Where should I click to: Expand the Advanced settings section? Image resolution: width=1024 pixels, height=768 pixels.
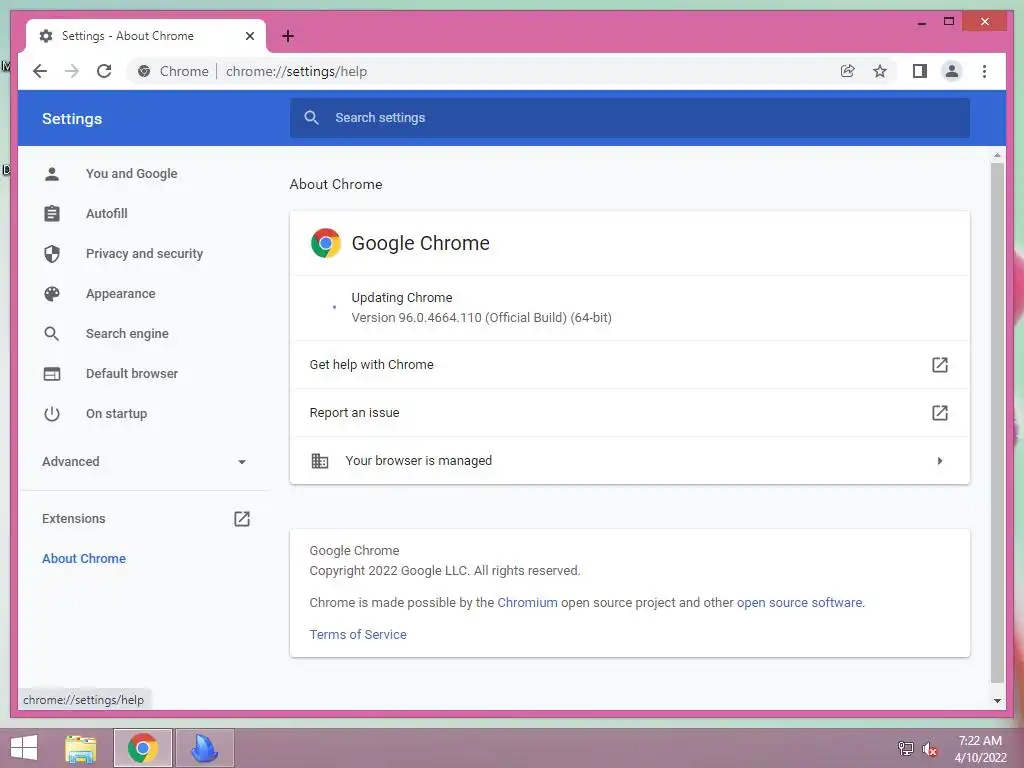point(144,462)
